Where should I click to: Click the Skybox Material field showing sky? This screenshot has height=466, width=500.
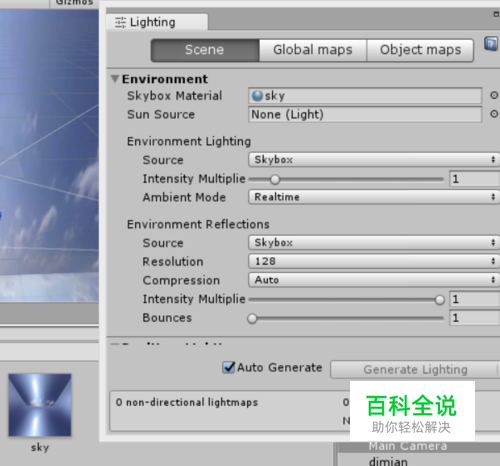click(x=365, y=96)
